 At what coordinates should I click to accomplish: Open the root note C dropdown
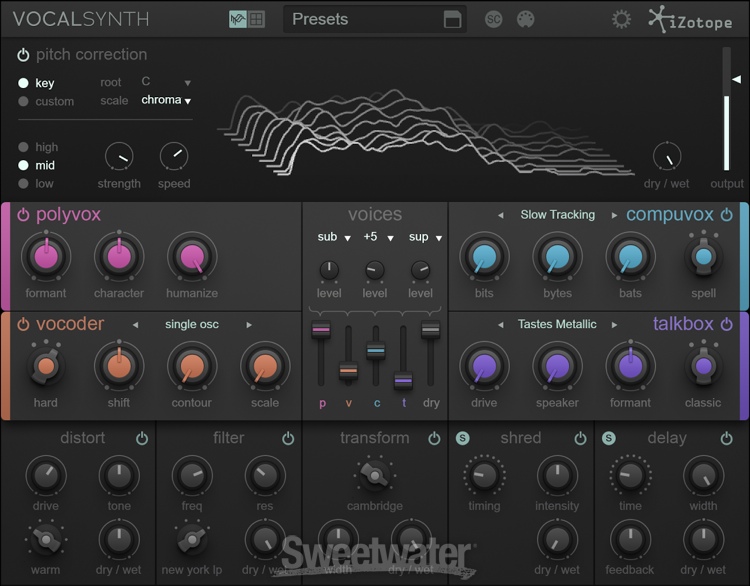tap(166, 82)
